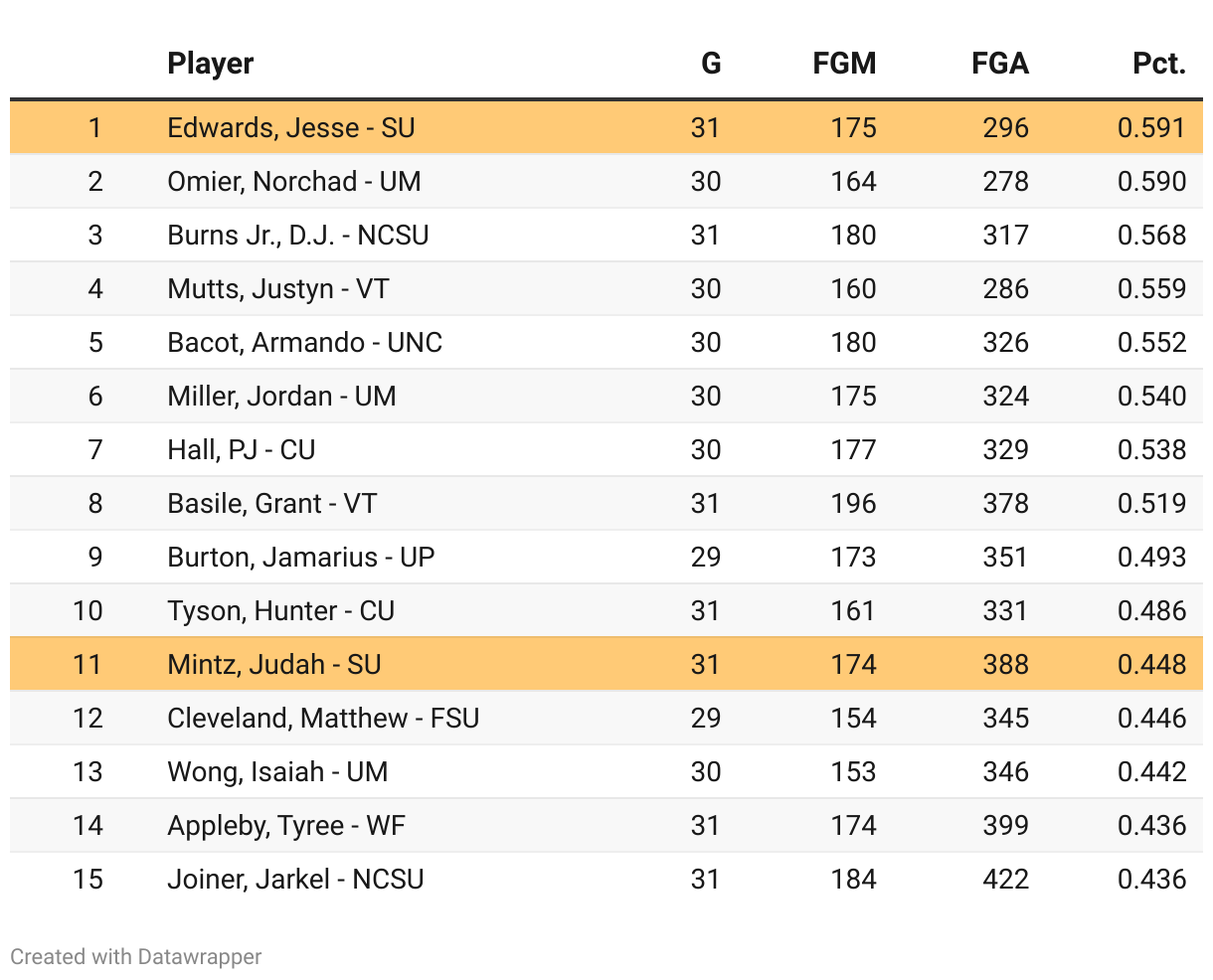Click the FGA column header
The width and height of the screenshot is (1213, 980).
coord(999,64)
